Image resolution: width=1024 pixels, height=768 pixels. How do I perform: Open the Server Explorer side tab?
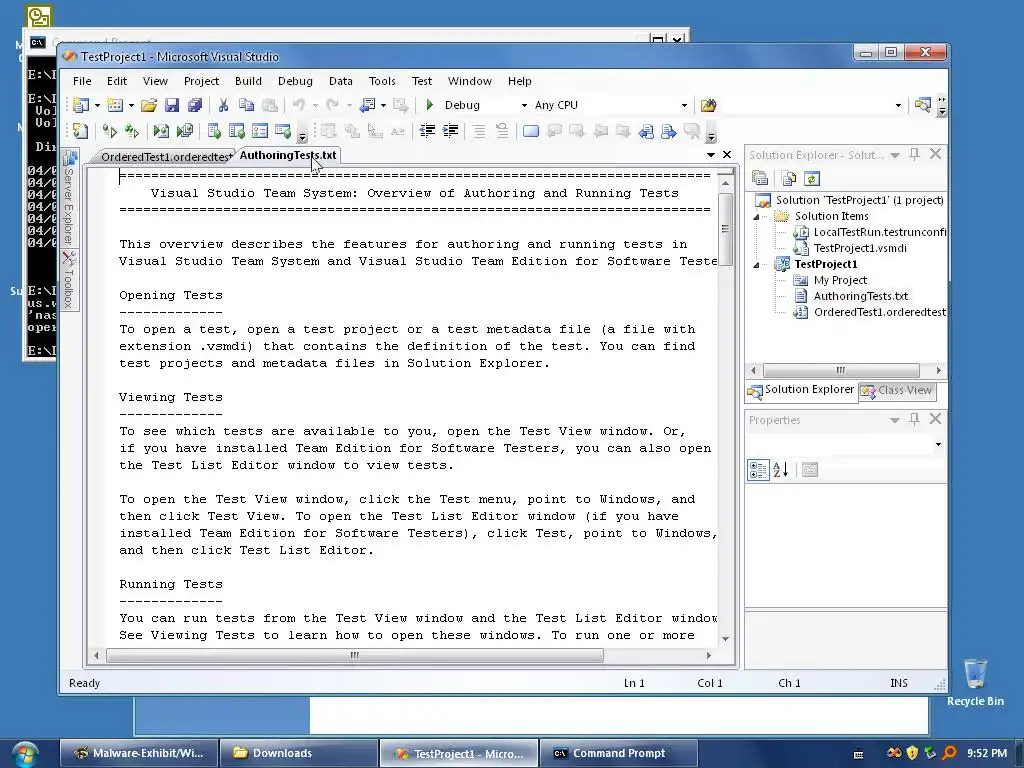tap(69, 198)
